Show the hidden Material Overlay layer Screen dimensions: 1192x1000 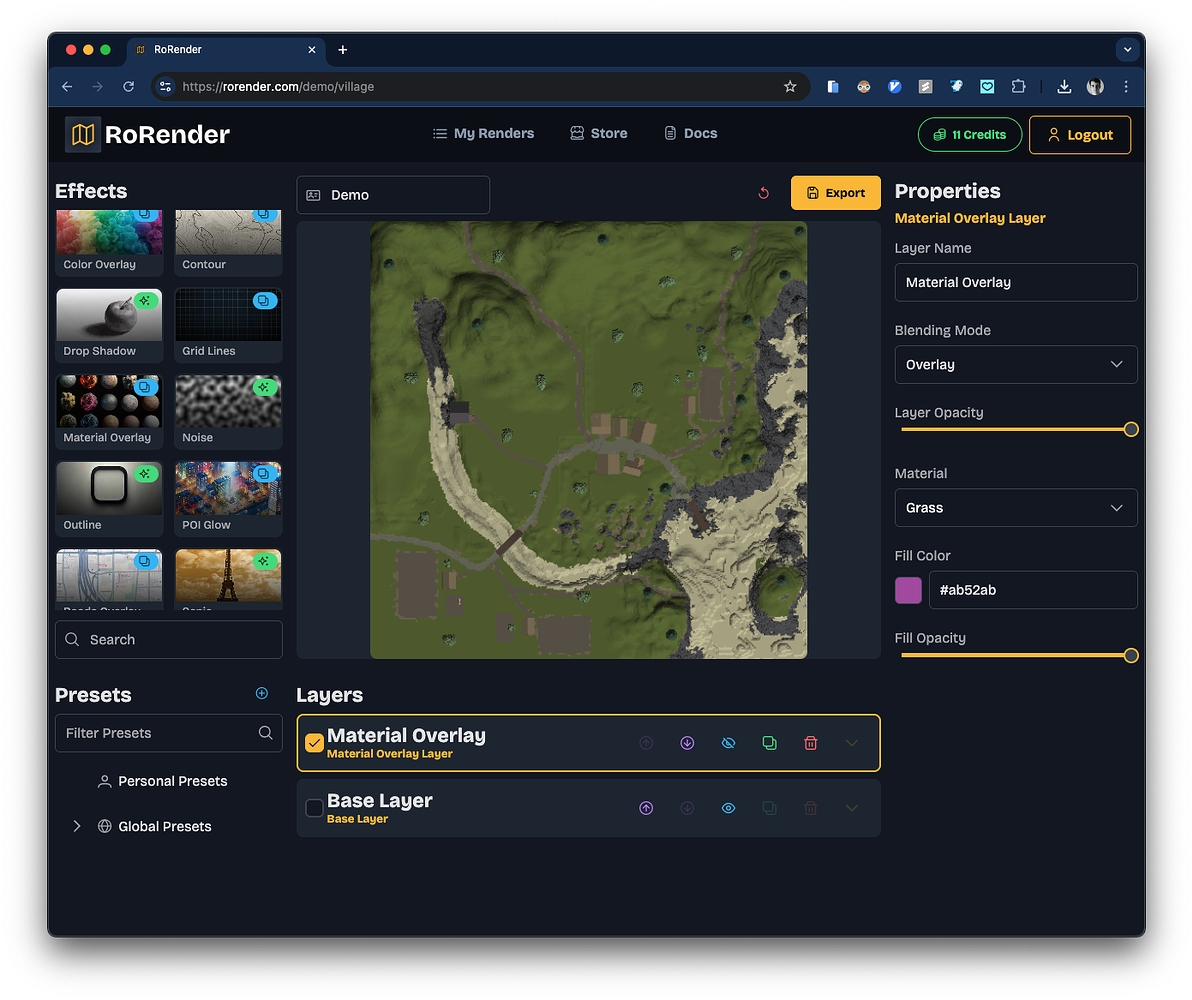pos(728,742)
